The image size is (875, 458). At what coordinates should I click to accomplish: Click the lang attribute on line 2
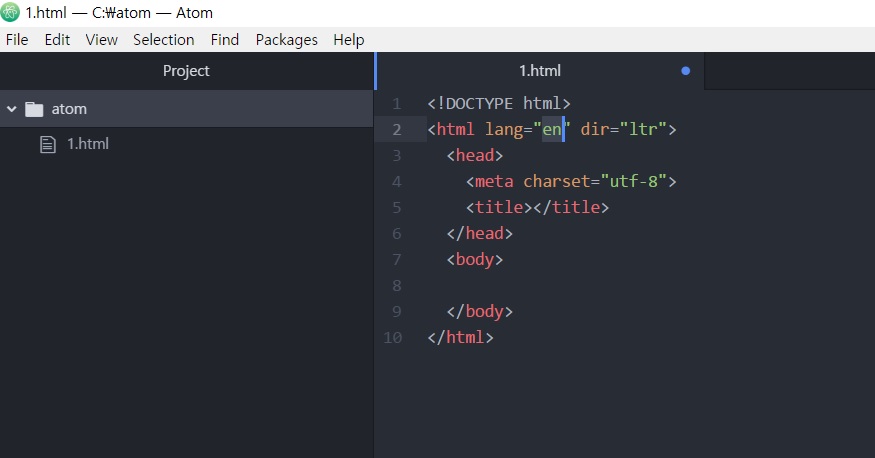(504, 130)
